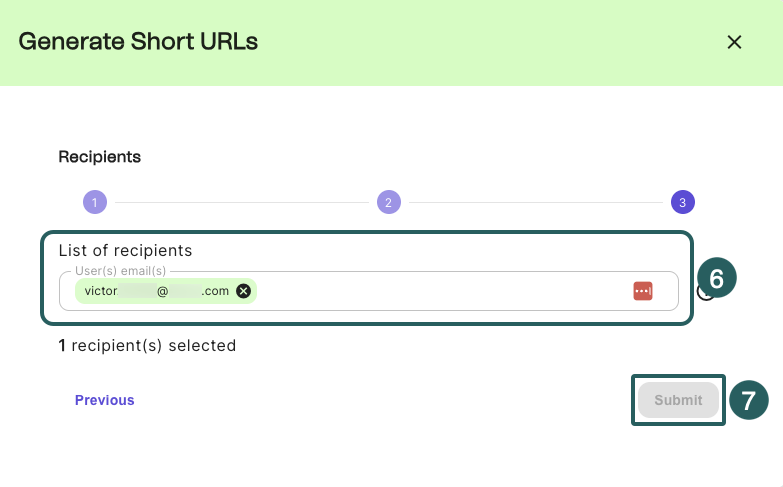The width and height of the screenshot is (783, 487).
Task: Click the List of recipients label
Action: point(125,250)
